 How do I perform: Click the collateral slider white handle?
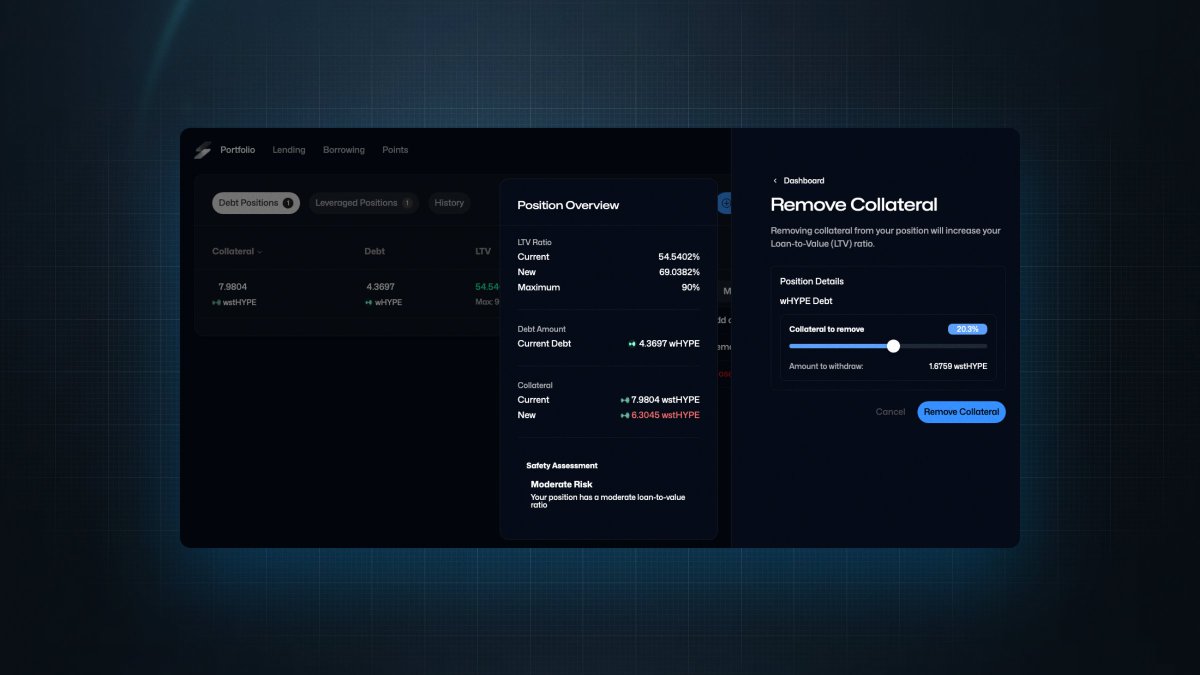pos(893,346)
